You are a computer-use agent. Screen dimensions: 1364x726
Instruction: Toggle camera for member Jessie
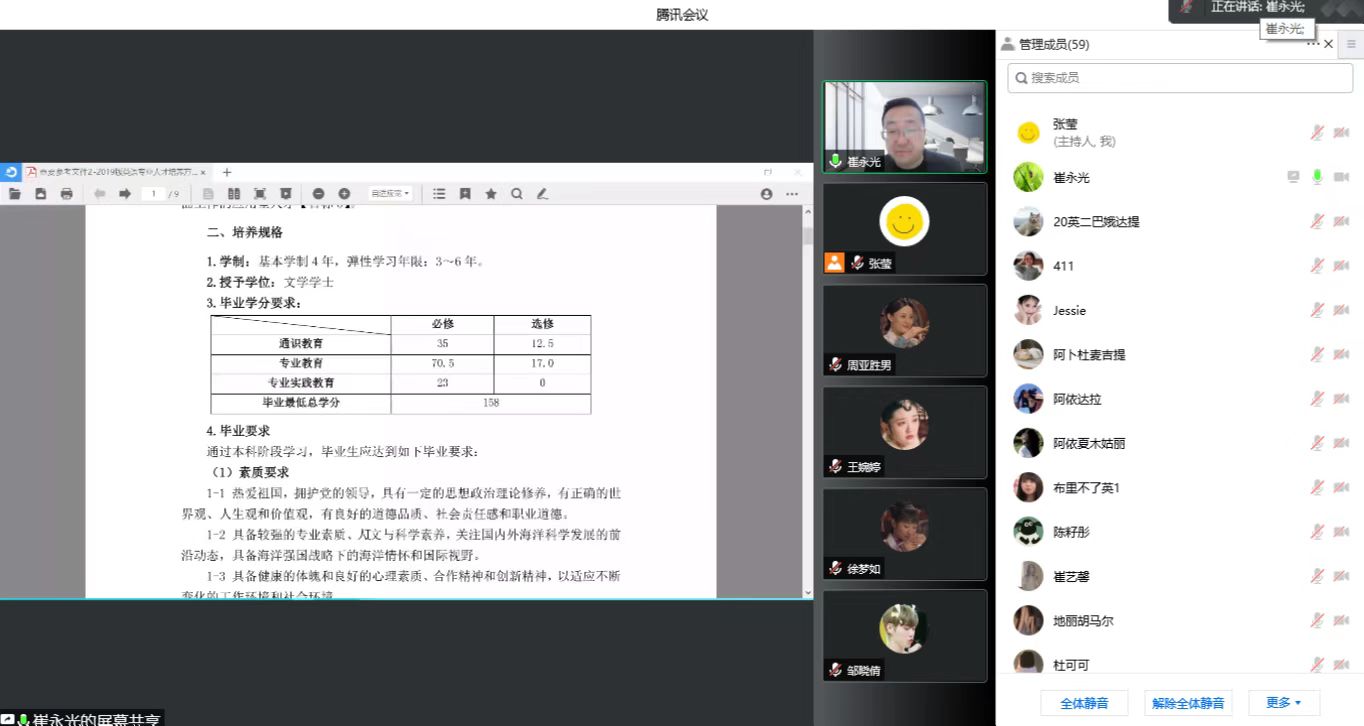(1341, 310)
